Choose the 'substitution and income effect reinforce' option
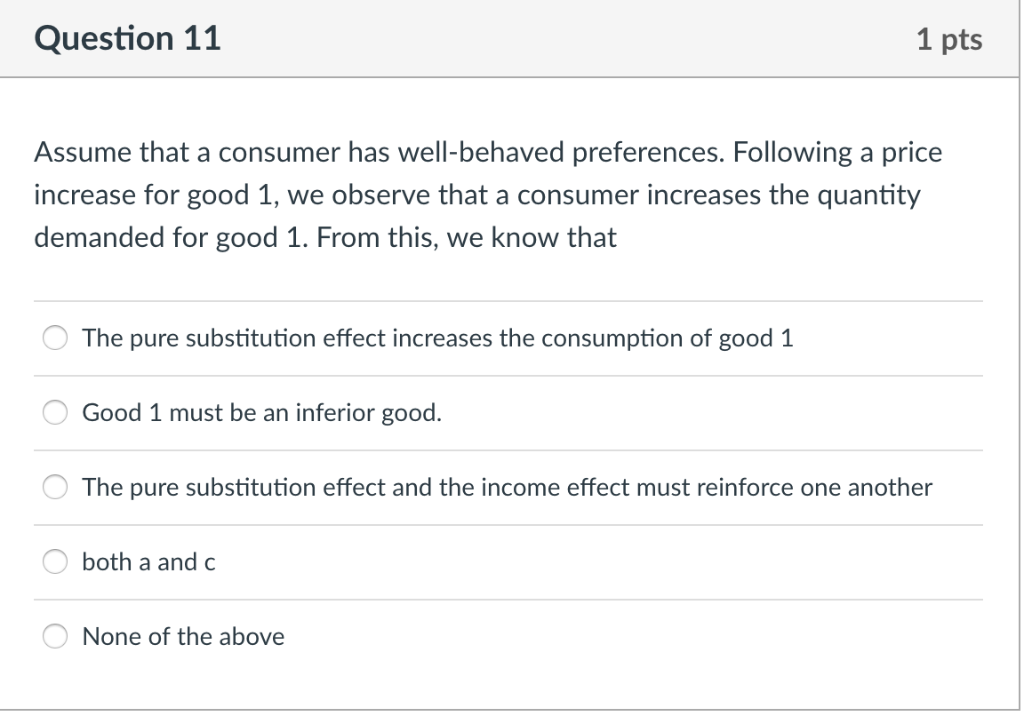The height and width of the screenshot is (716, 1024). [x=55, y=487]
